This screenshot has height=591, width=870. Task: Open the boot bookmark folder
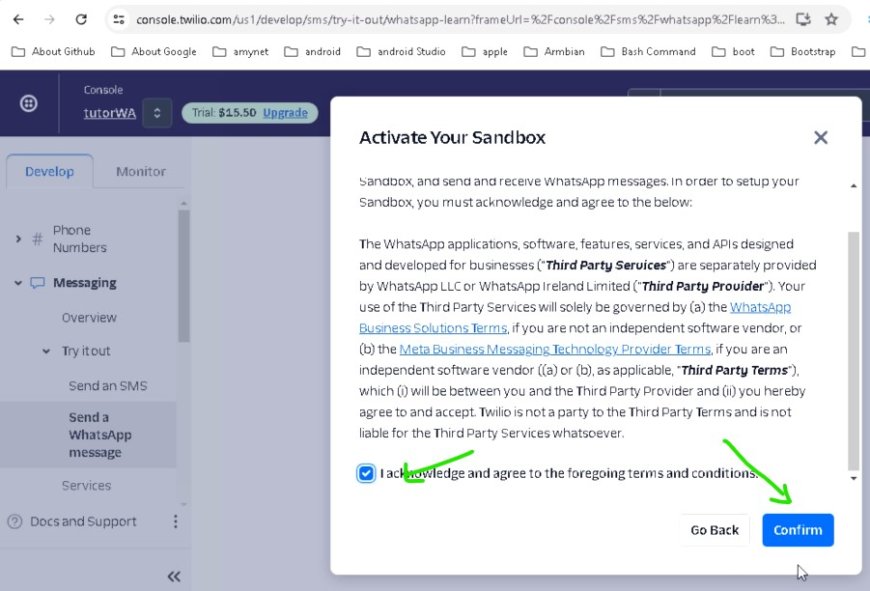click(734, 52)
